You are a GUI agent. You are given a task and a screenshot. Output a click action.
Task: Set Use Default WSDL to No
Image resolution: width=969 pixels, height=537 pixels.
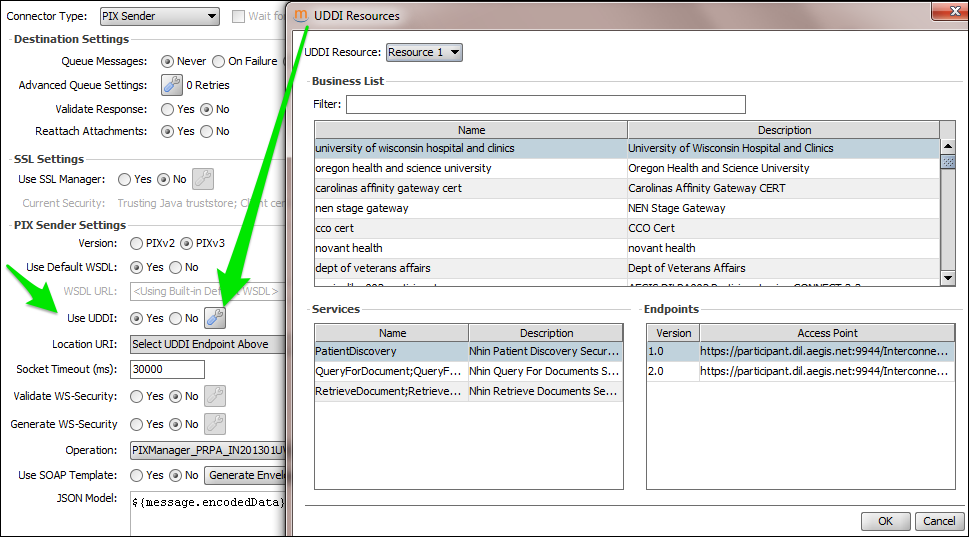pos(176,268)
